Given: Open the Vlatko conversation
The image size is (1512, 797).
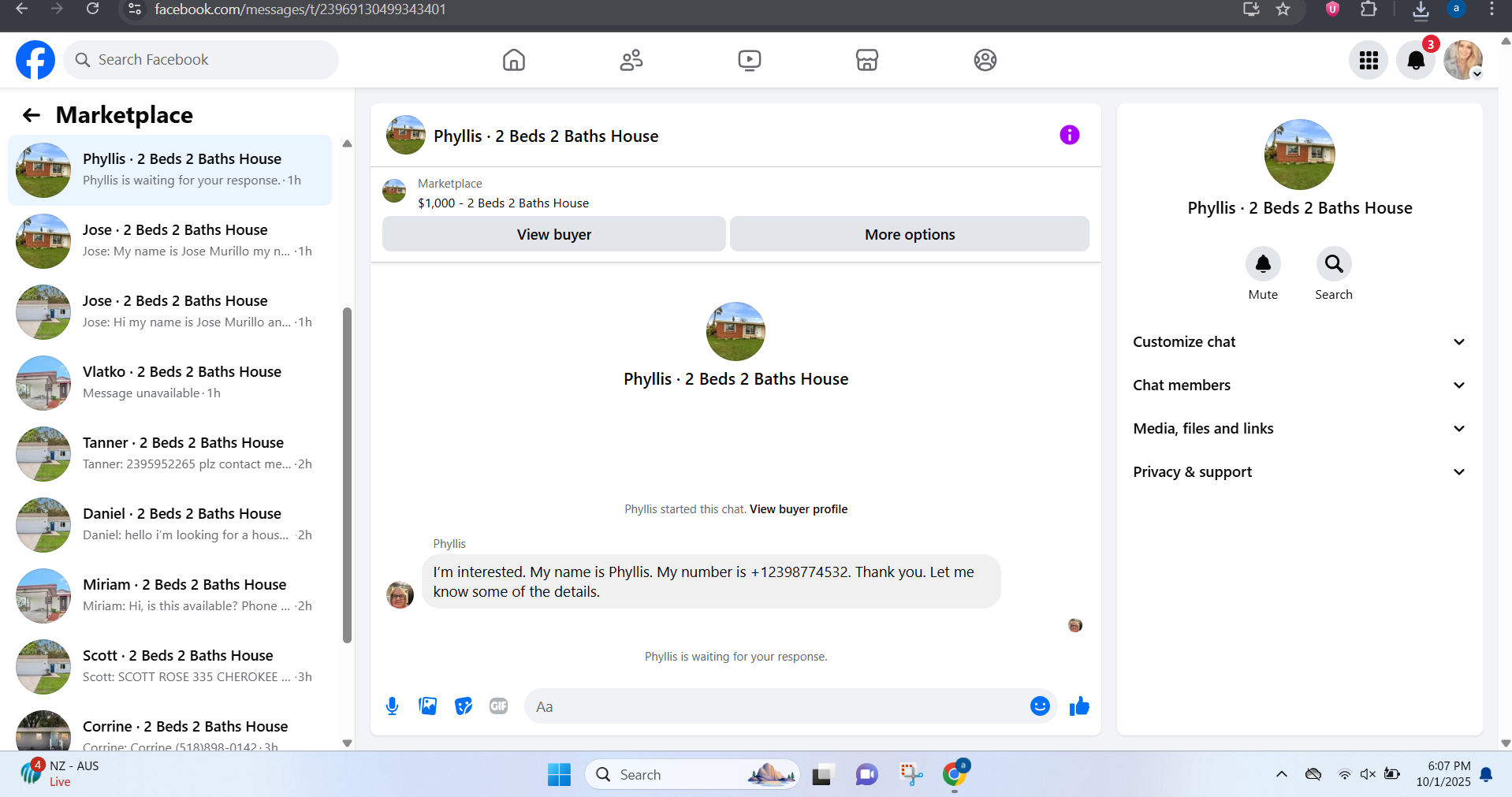Looking at the screenshot, I should pos(169,383).
